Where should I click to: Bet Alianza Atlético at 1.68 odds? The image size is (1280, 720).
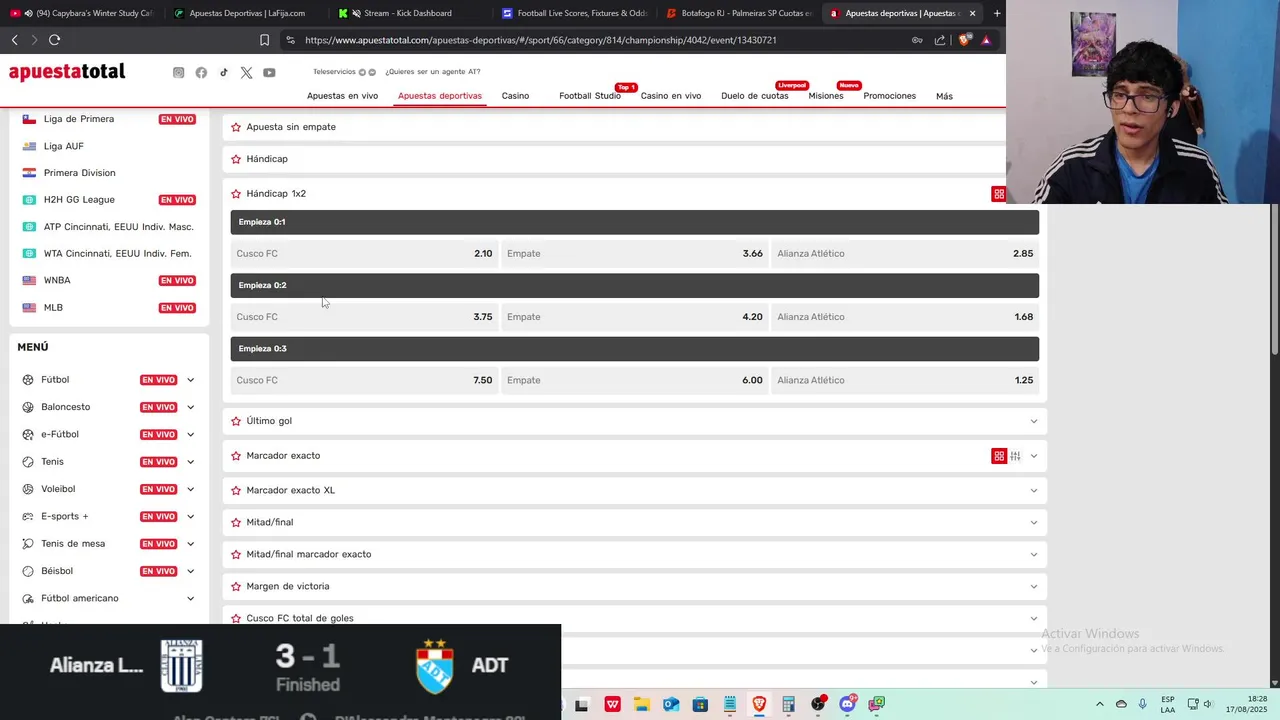pos(905,317)
